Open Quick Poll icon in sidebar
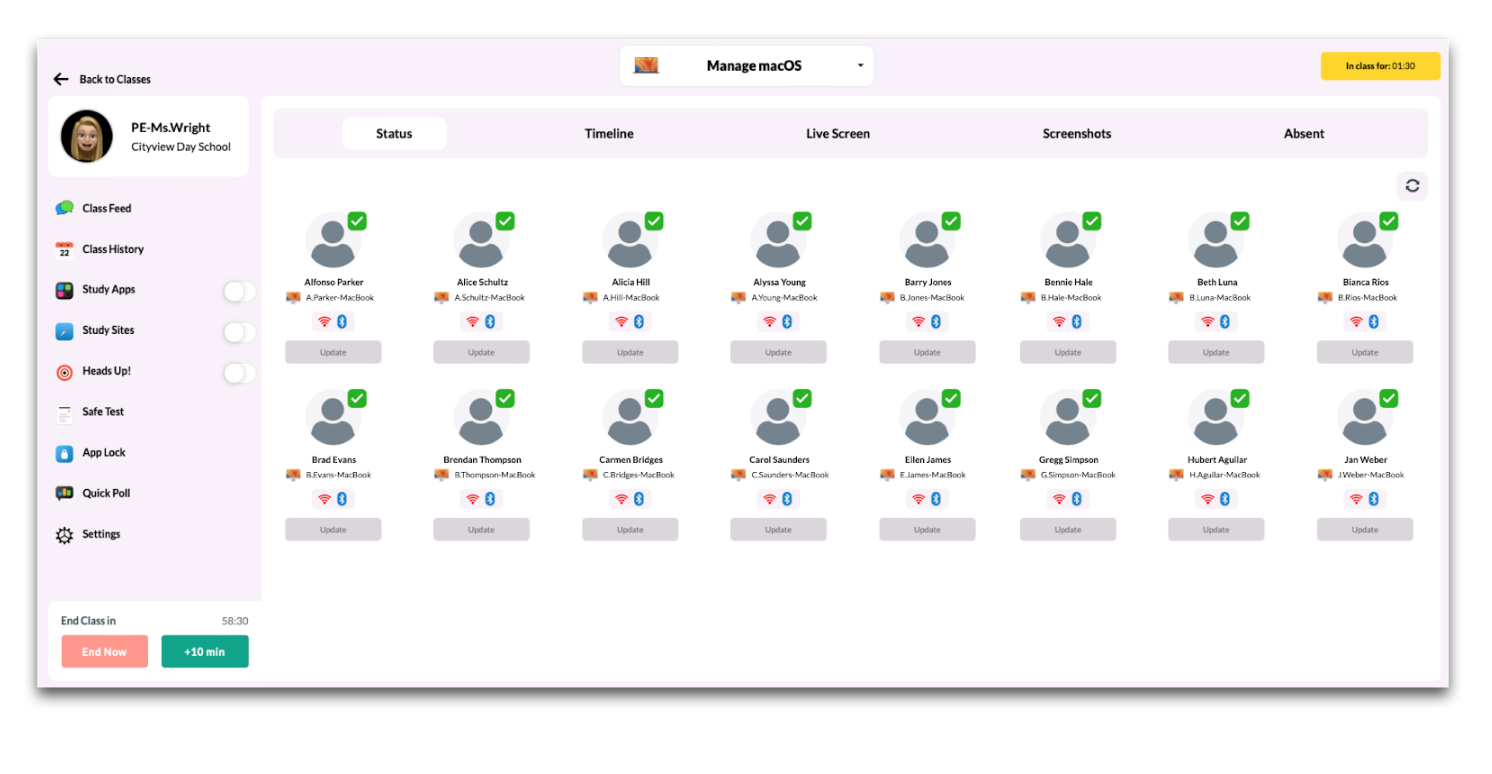1492x774 pixels. click(x=65, y=494)
